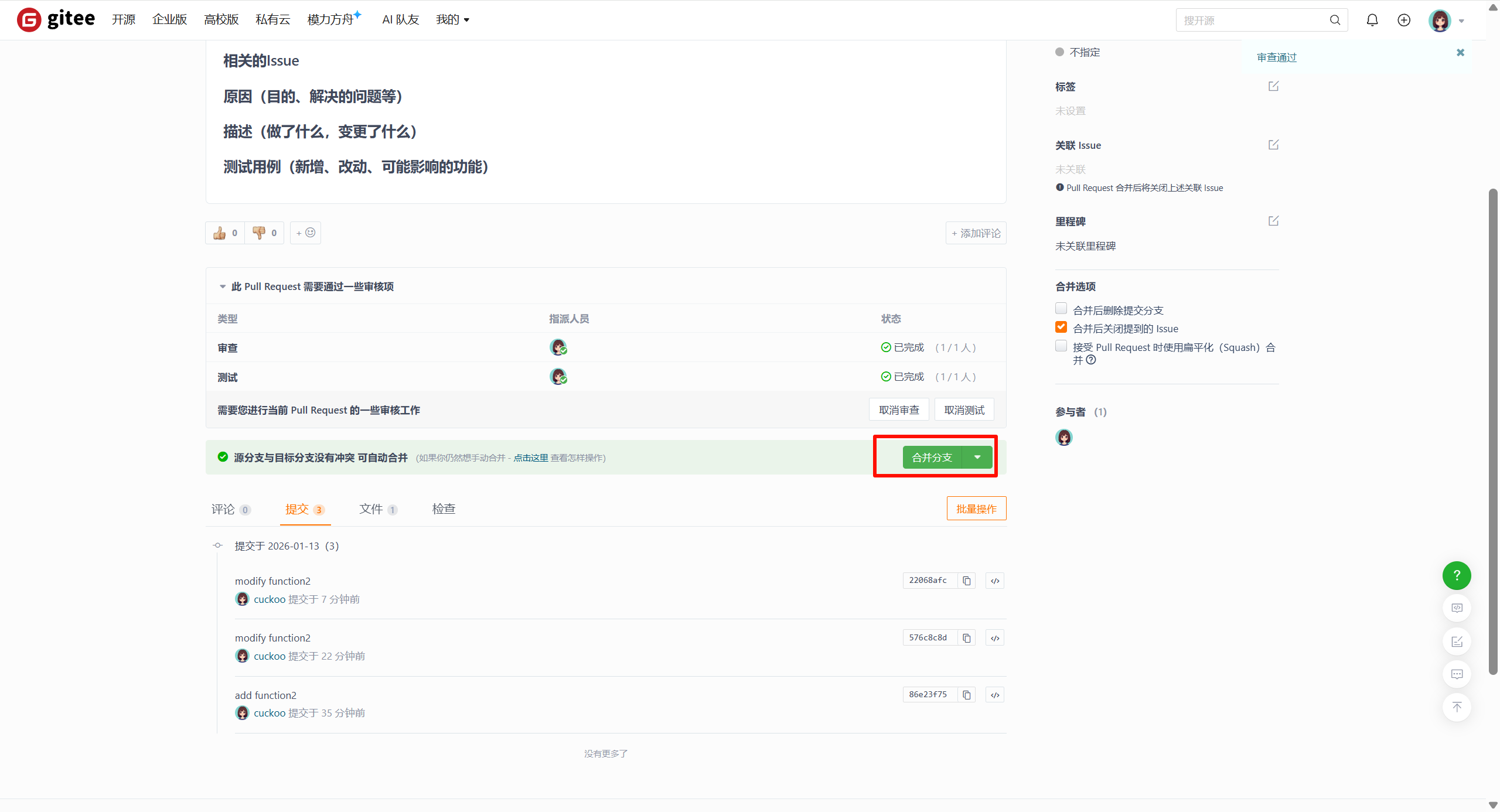Expand the 我的 menu in navbar
The width and height of the screenshot is (1500, 812).
[x=452, y=20]
